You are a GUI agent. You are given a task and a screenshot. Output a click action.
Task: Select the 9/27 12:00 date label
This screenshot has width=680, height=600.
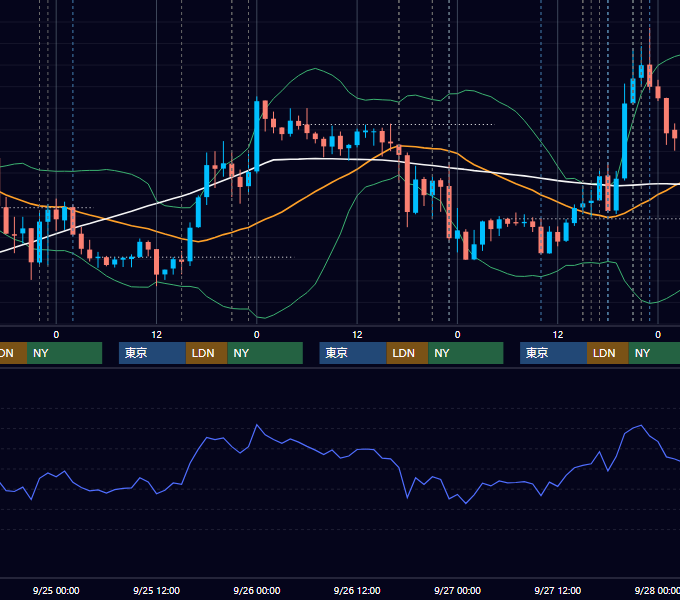point(558,590)
